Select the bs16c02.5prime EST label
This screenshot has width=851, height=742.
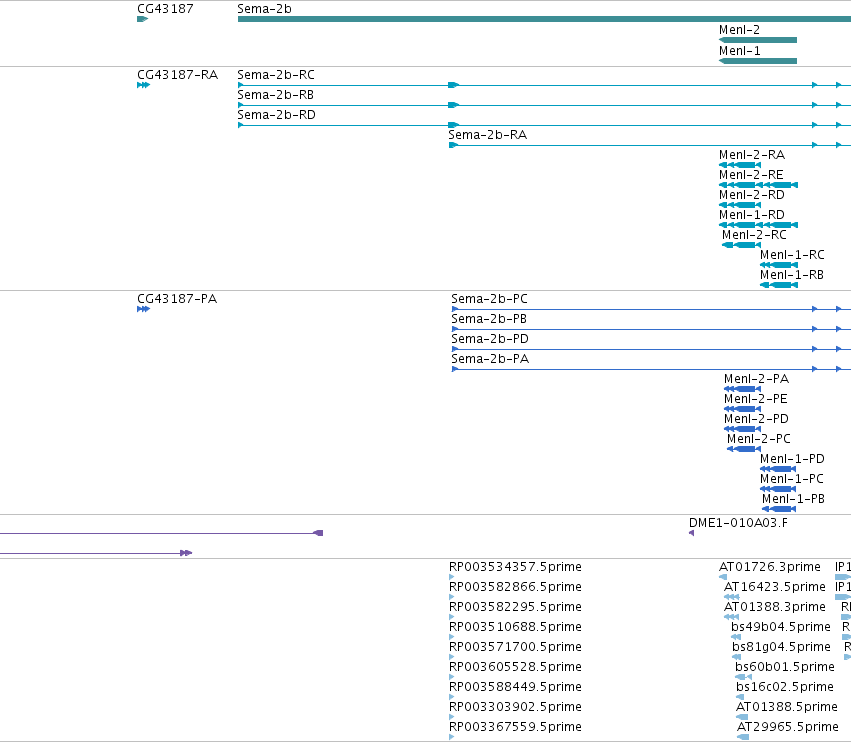click(785, 687)
